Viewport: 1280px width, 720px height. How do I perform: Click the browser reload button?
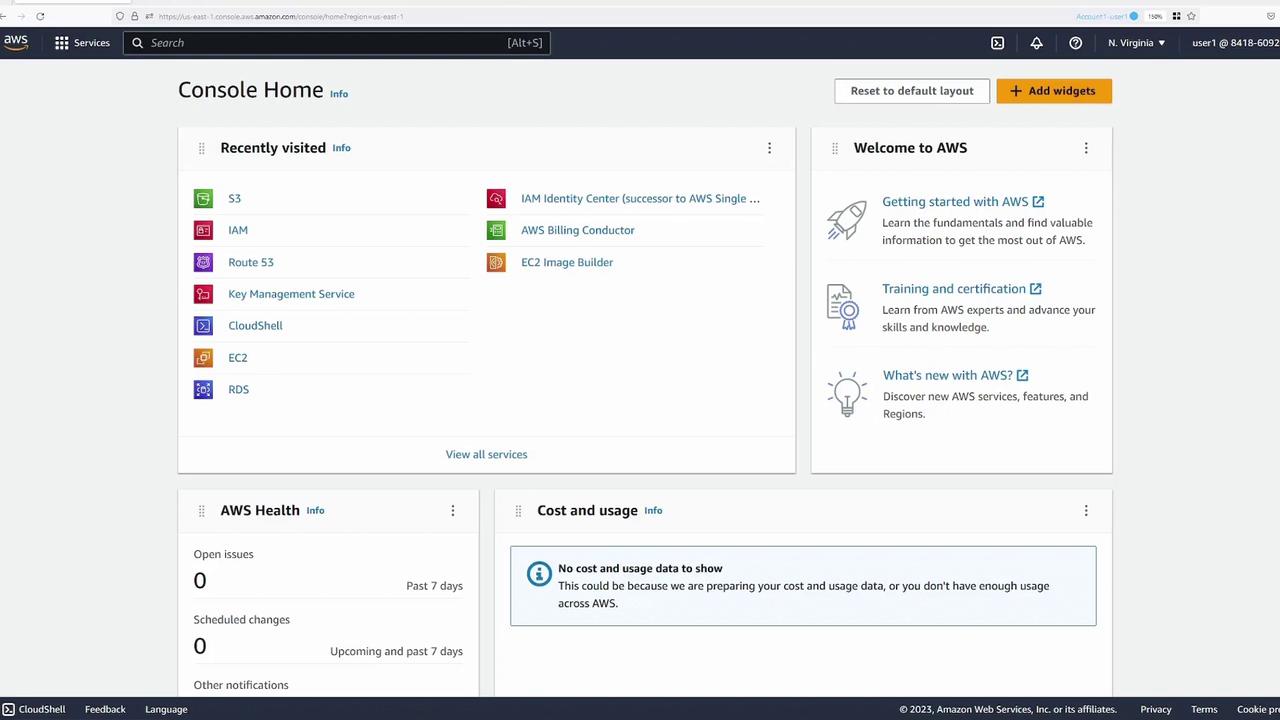[x=40, y=16]
